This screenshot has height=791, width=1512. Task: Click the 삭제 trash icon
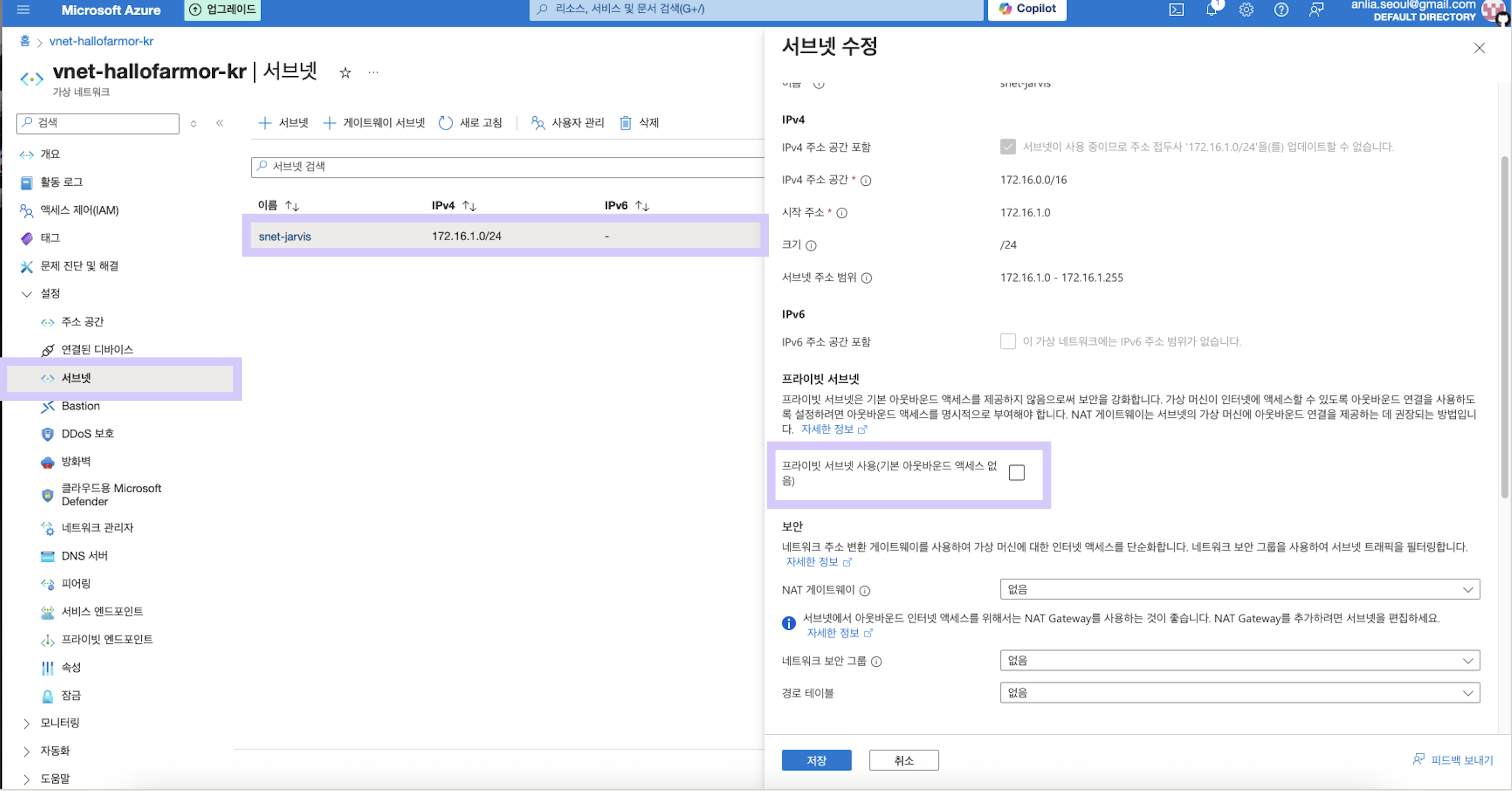click(626, 123)
